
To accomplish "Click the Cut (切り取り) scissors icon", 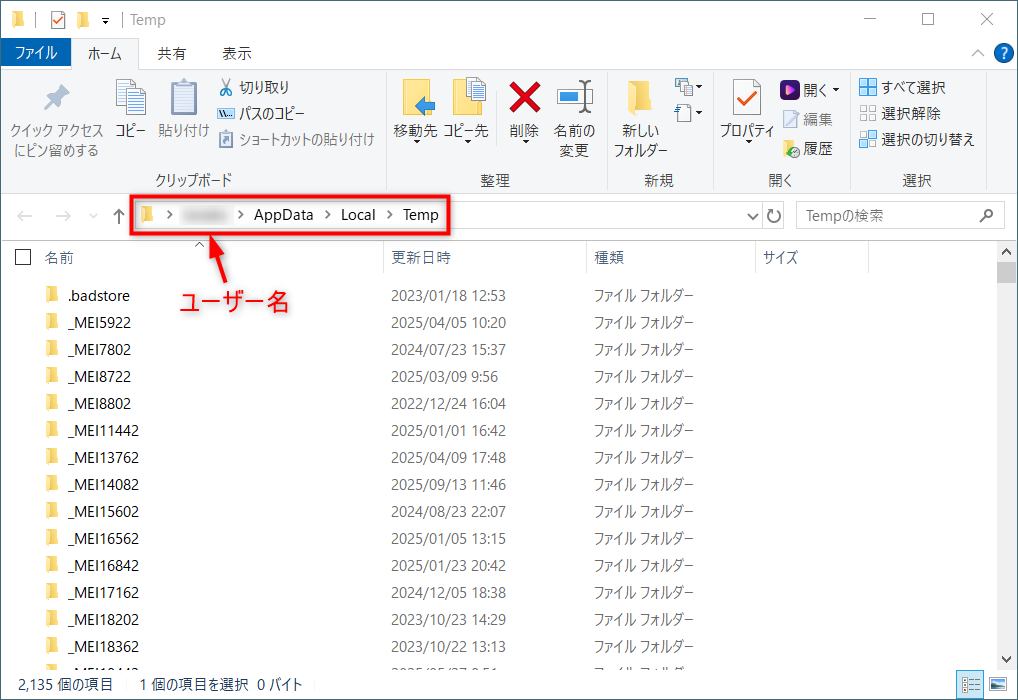I will [x=226, y=88].
